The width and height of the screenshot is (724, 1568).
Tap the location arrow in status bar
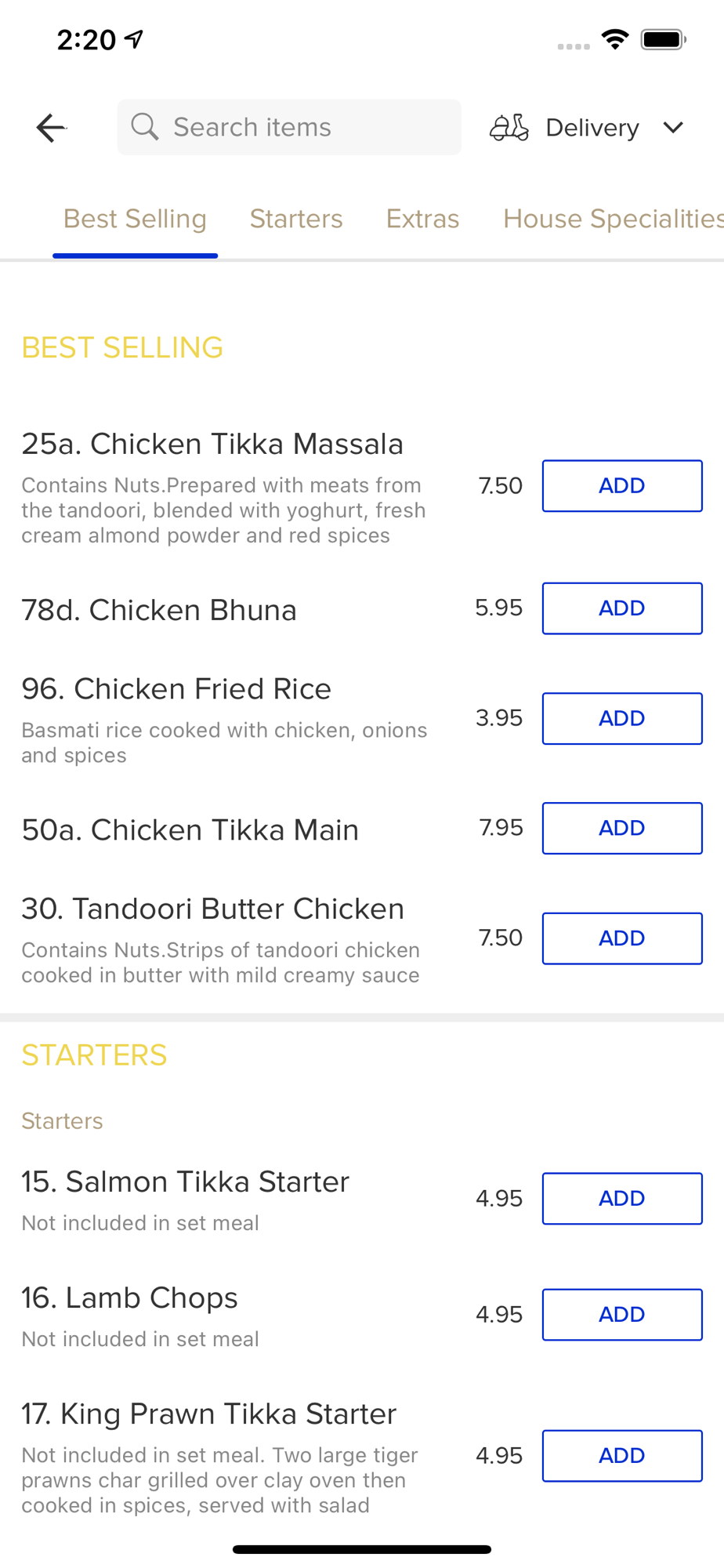pos(135,38)
